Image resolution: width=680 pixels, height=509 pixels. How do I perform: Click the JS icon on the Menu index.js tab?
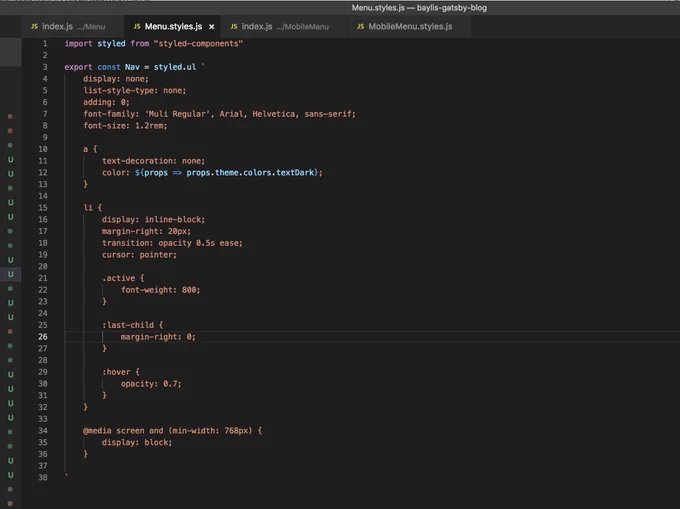(34, 26)
